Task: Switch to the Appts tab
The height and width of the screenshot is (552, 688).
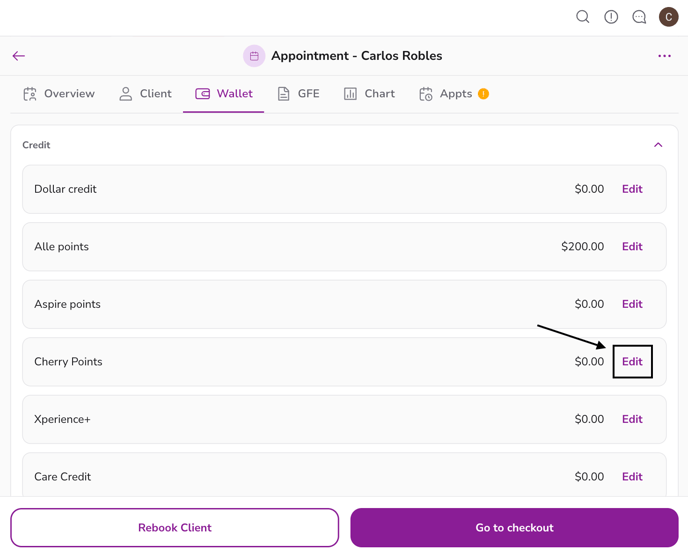Action: [446, 94]
